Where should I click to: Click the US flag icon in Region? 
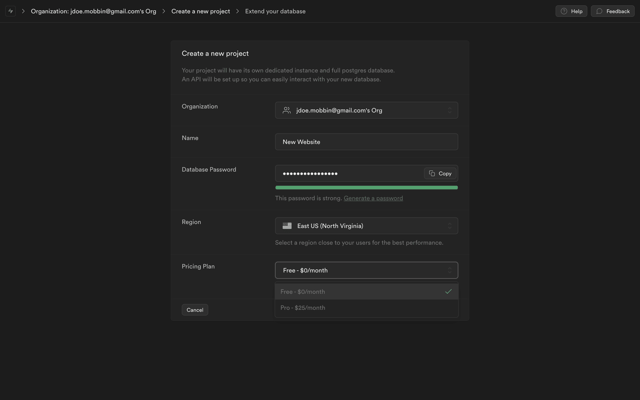point(287,226)
